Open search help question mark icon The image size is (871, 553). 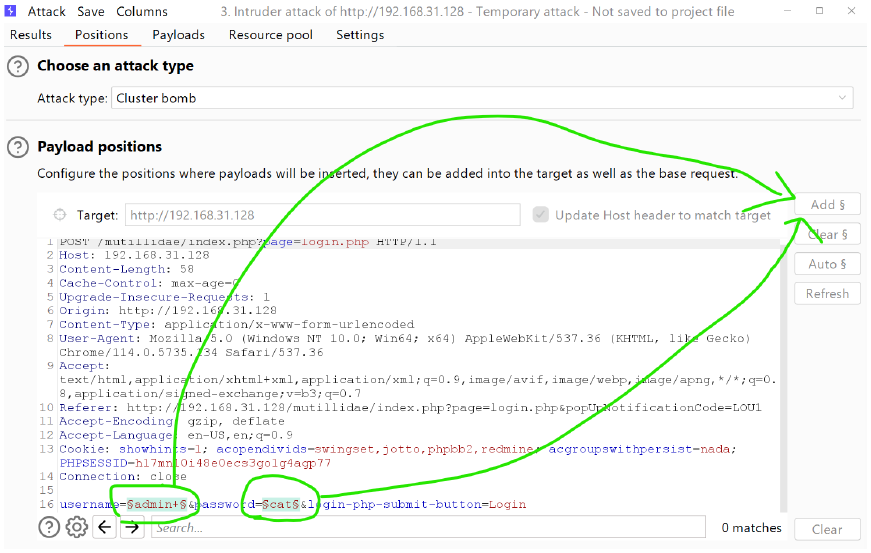(49, 527)
